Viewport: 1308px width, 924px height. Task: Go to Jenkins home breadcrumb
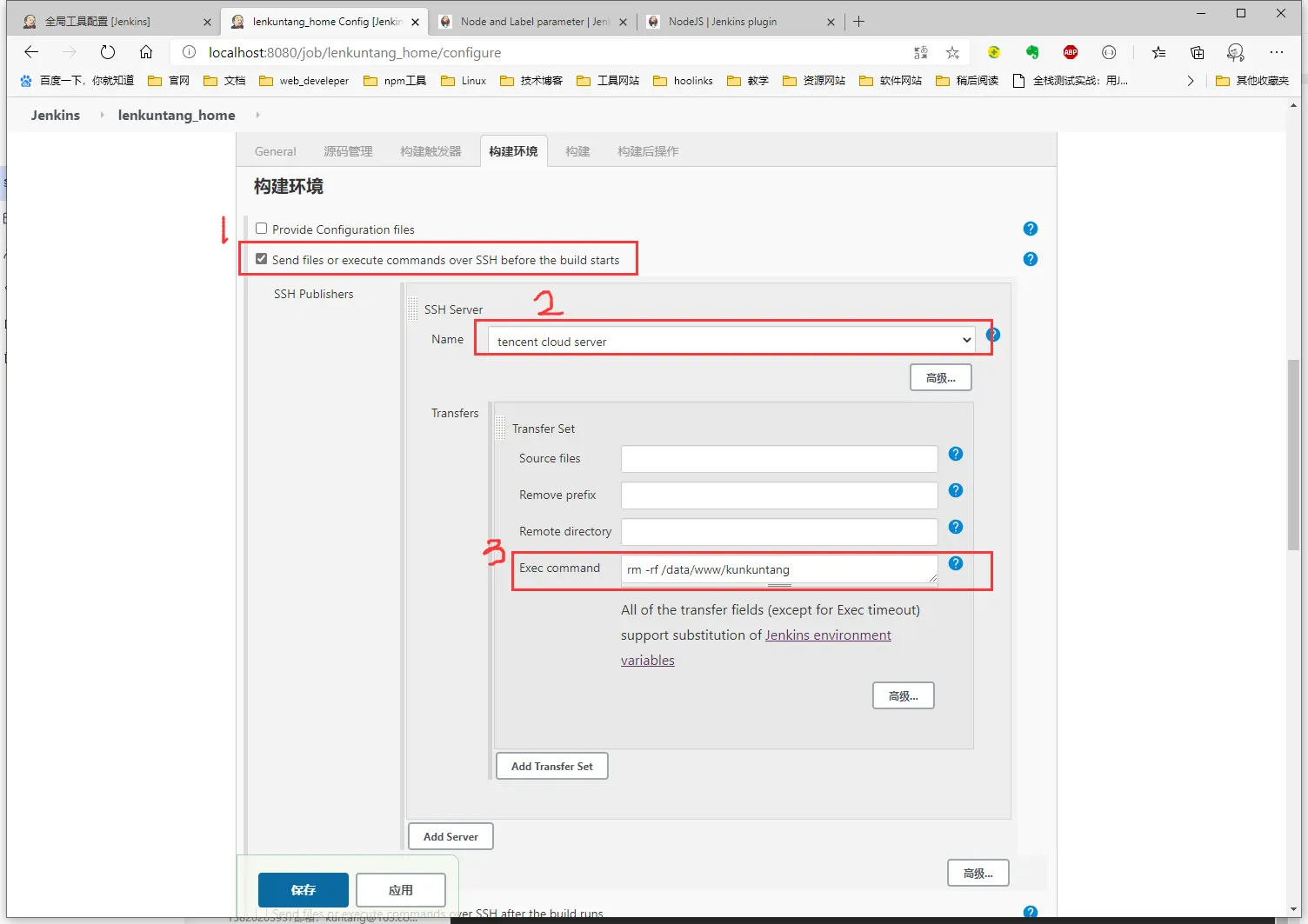coord(56,115)
